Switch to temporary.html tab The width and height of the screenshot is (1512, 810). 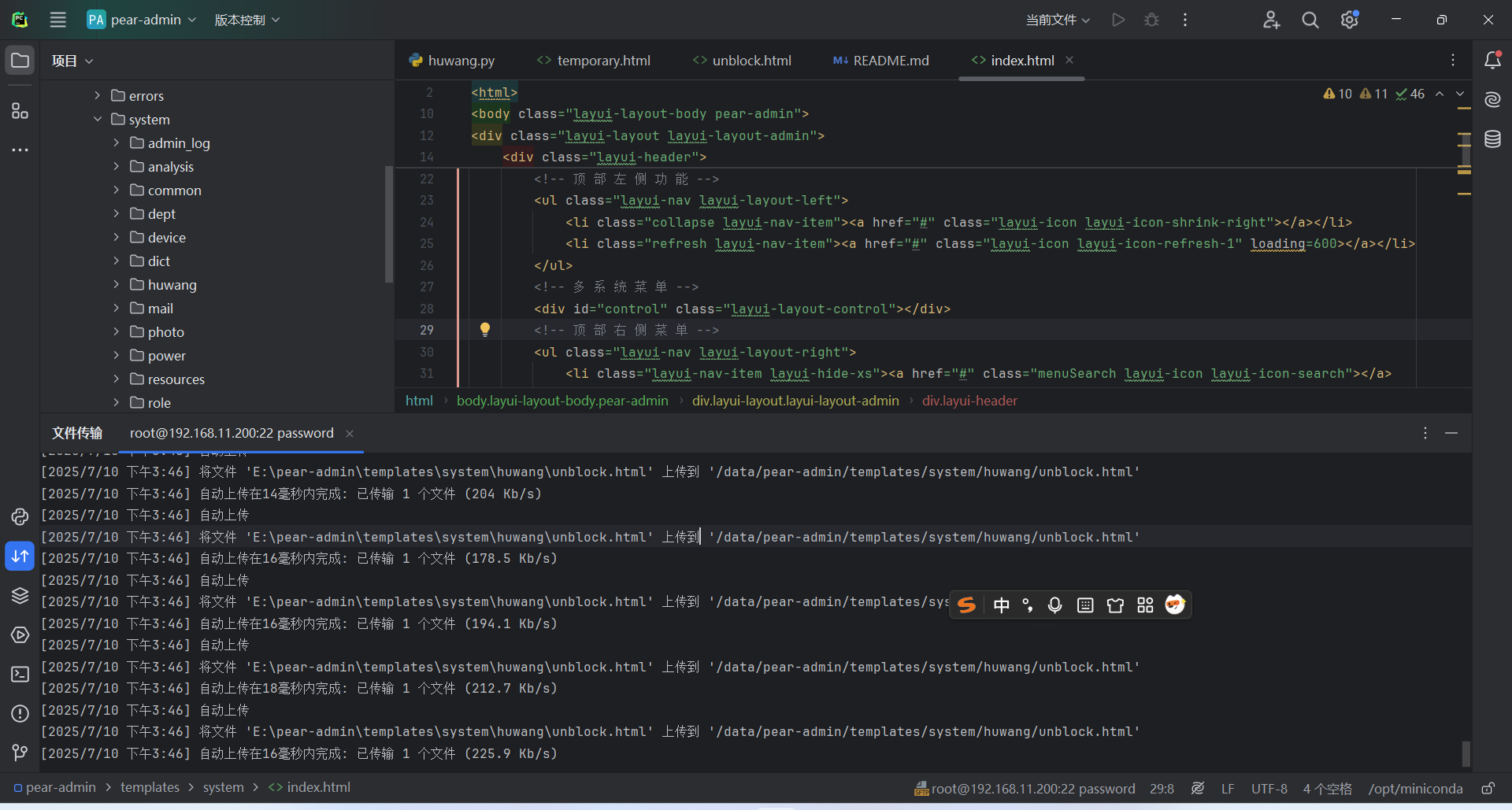pos(594,61)
